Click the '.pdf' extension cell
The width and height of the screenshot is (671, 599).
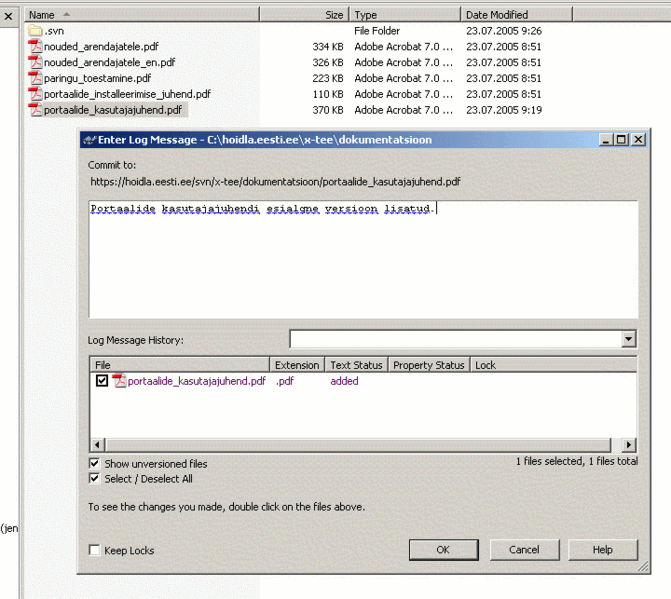[285, 381]
